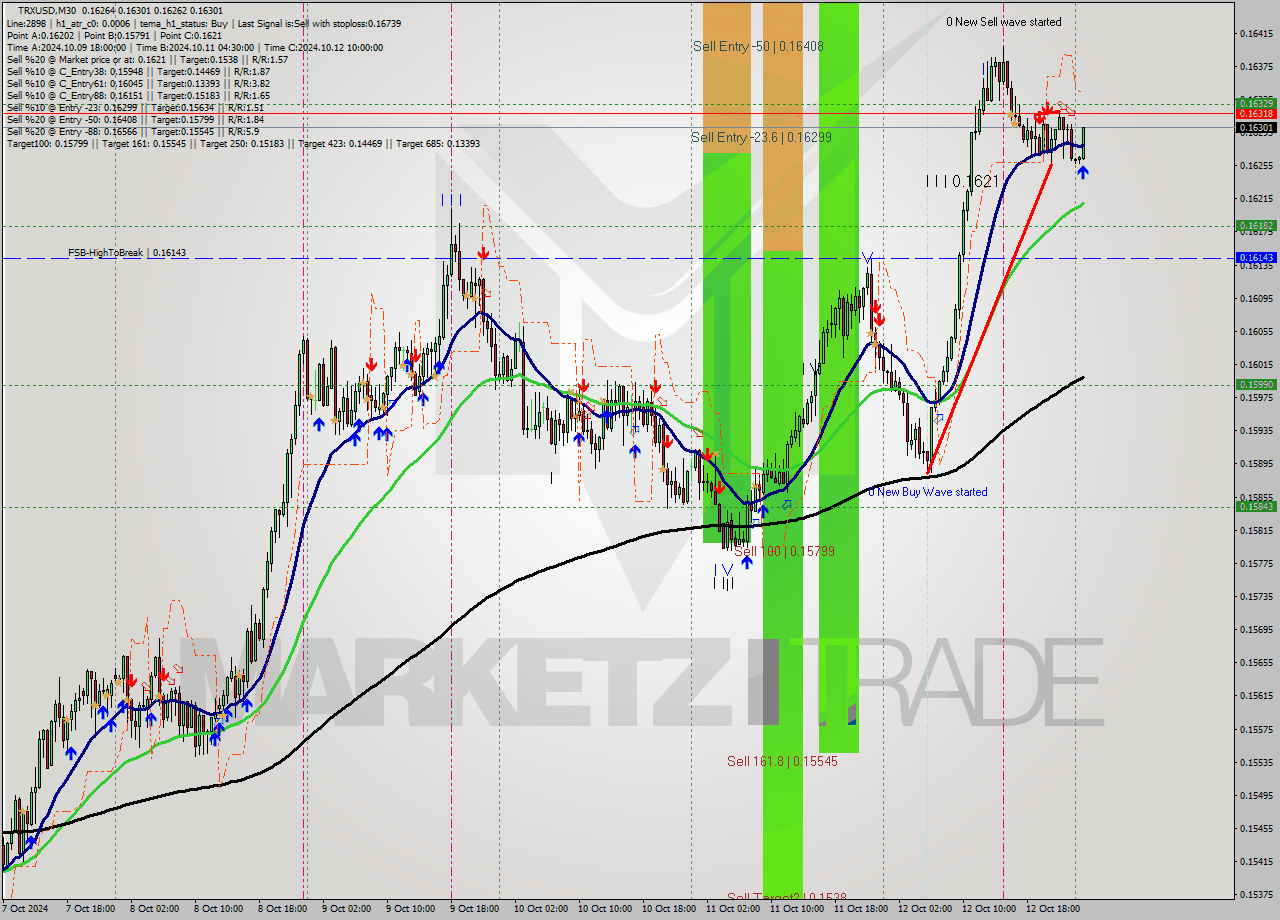The image size is (1280, 920).
Task: Click the 0.16095 price axis label
Action: [1257, 298]
